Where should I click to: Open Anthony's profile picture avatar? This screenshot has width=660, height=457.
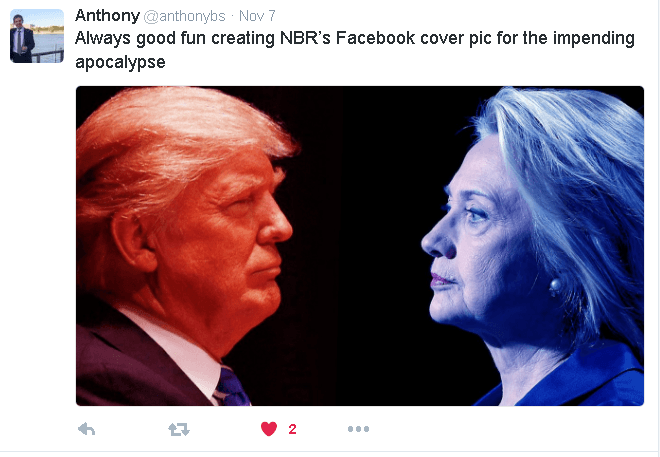pyautogui.click(x=37, y=36)
